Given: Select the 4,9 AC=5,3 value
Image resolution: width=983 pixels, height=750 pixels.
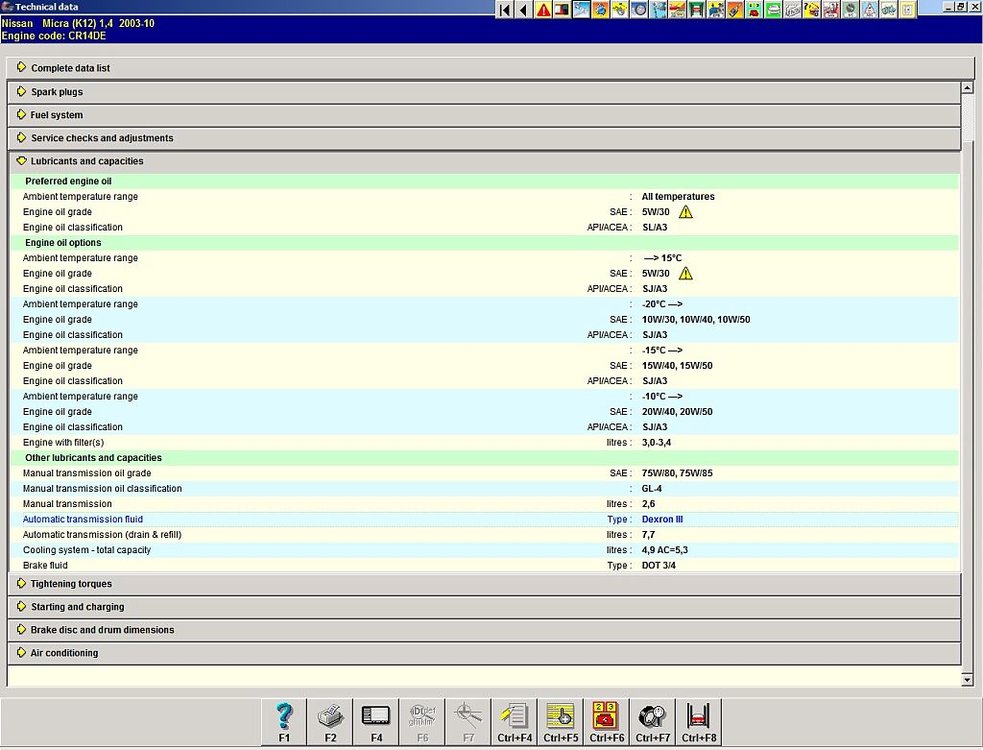Looking at the screenshot, I should click(x=665, y=550).
